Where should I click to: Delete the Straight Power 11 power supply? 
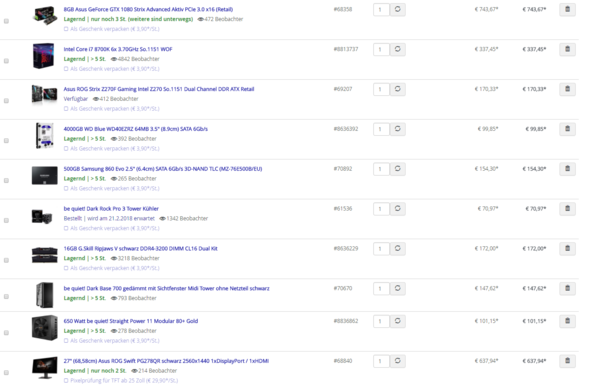(x=567, y=321)
